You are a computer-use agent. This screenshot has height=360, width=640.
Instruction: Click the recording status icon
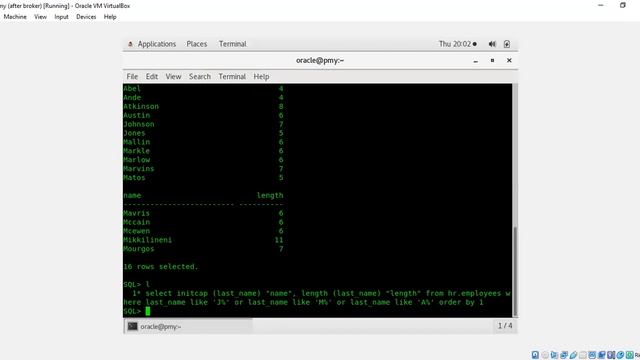pos(602,355)
